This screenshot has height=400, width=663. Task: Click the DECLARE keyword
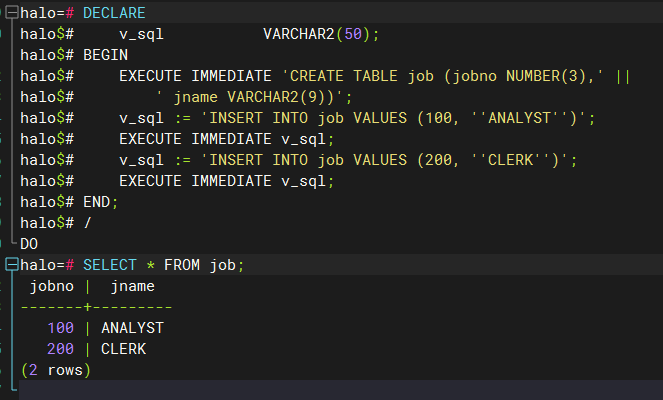point(114,13)
